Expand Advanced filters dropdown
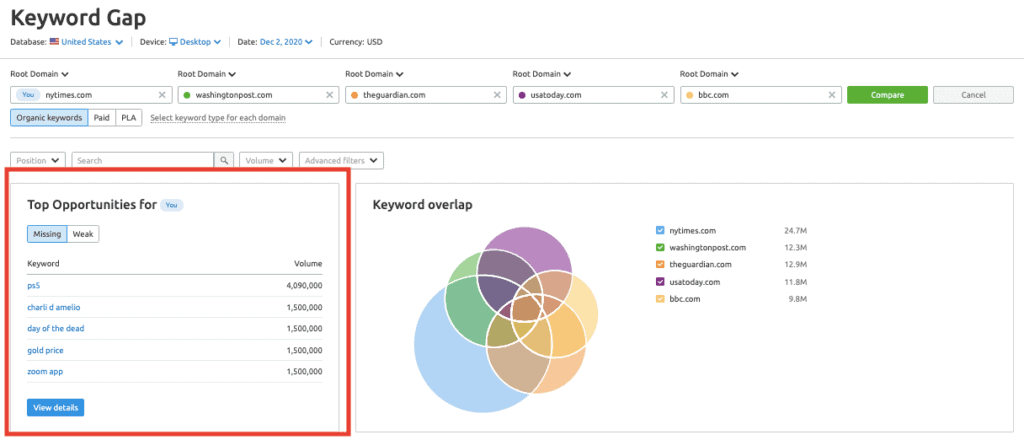Screen dimensions: 1024x440 (x=341, y=160)
